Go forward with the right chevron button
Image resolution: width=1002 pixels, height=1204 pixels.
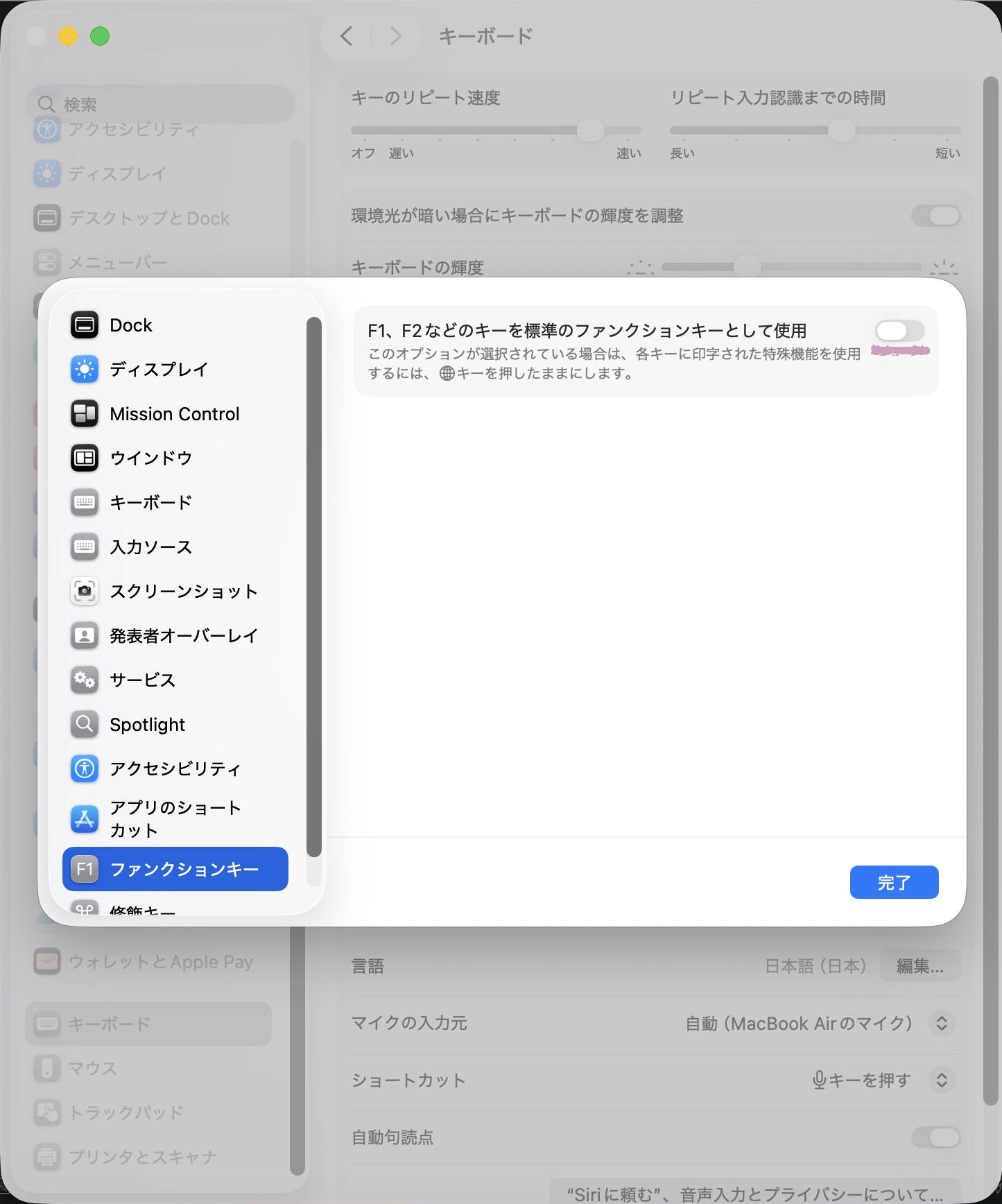[x=395, y=35]
